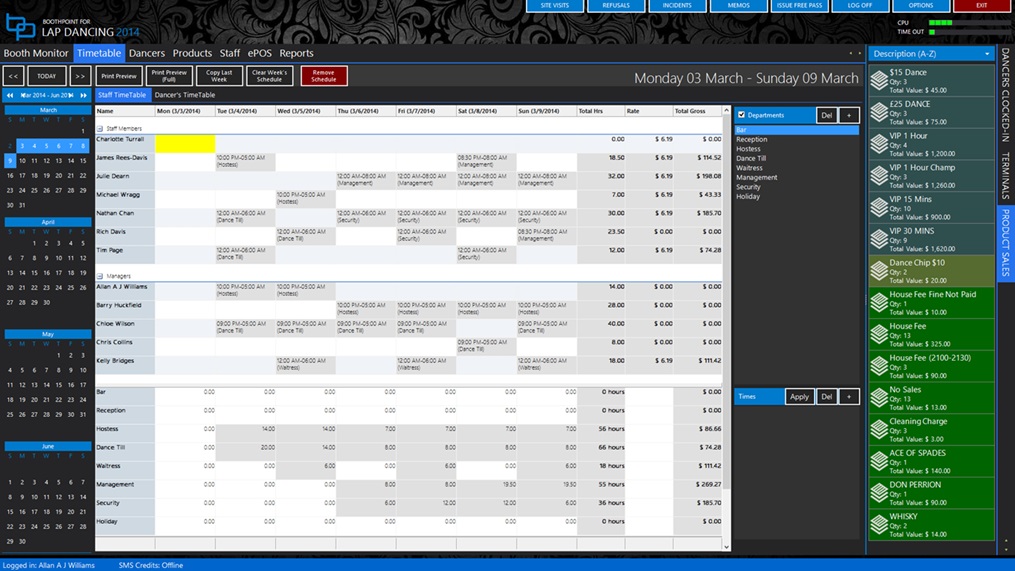
Task: Open the Products tab
Action: [192, 53]
